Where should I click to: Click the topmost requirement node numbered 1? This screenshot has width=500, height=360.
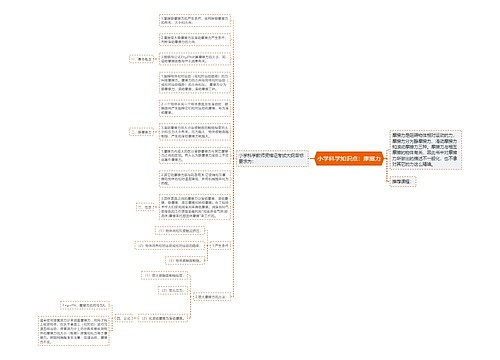(195, 20)
